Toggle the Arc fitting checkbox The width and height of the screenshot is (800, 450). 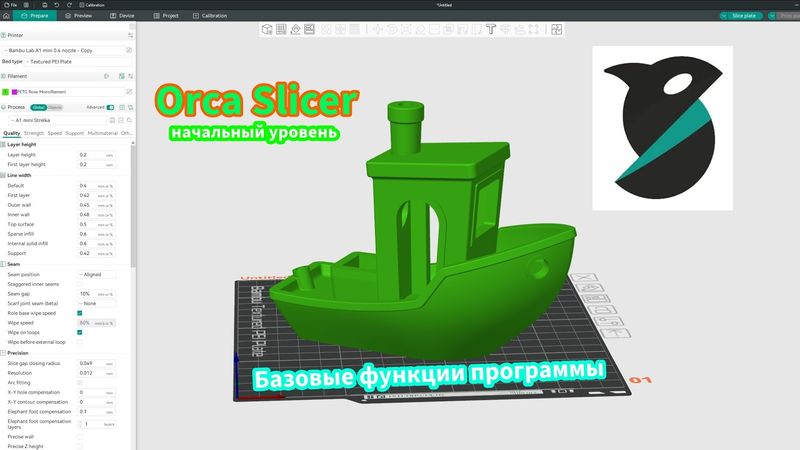(x=80, y=383)
